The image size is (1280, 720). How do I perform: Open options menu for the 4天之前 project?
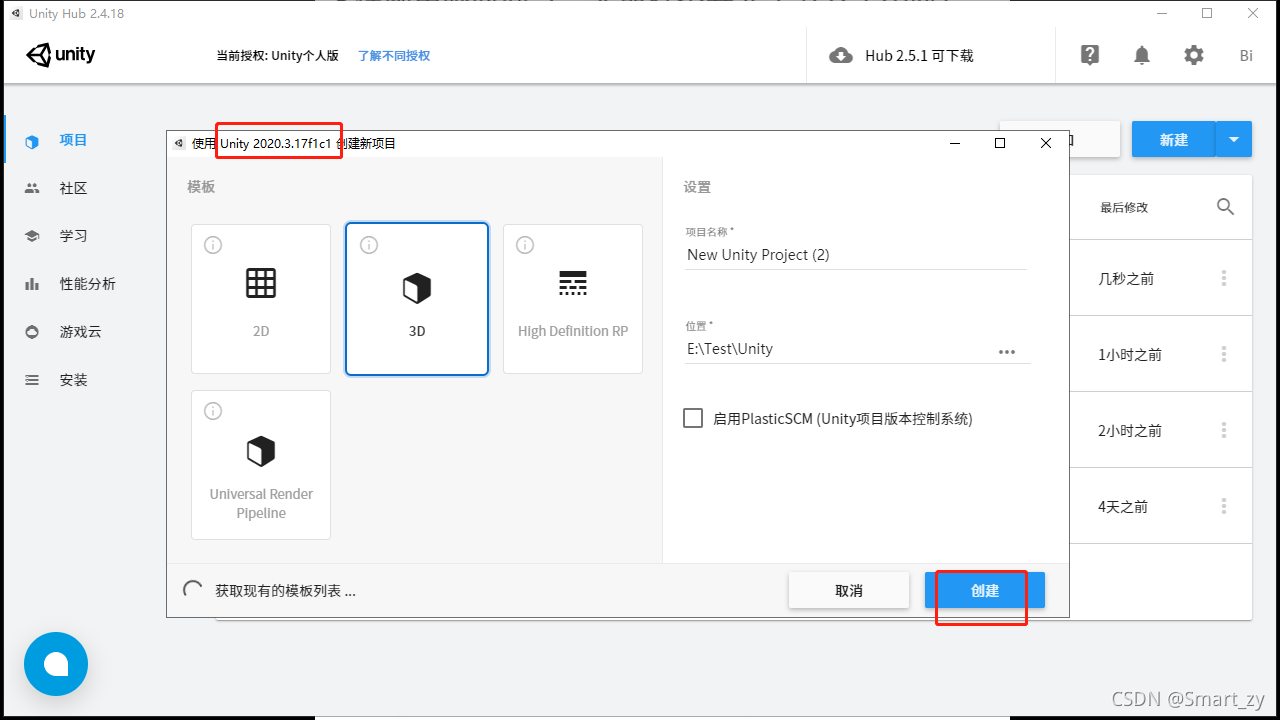pos(1224,507)
